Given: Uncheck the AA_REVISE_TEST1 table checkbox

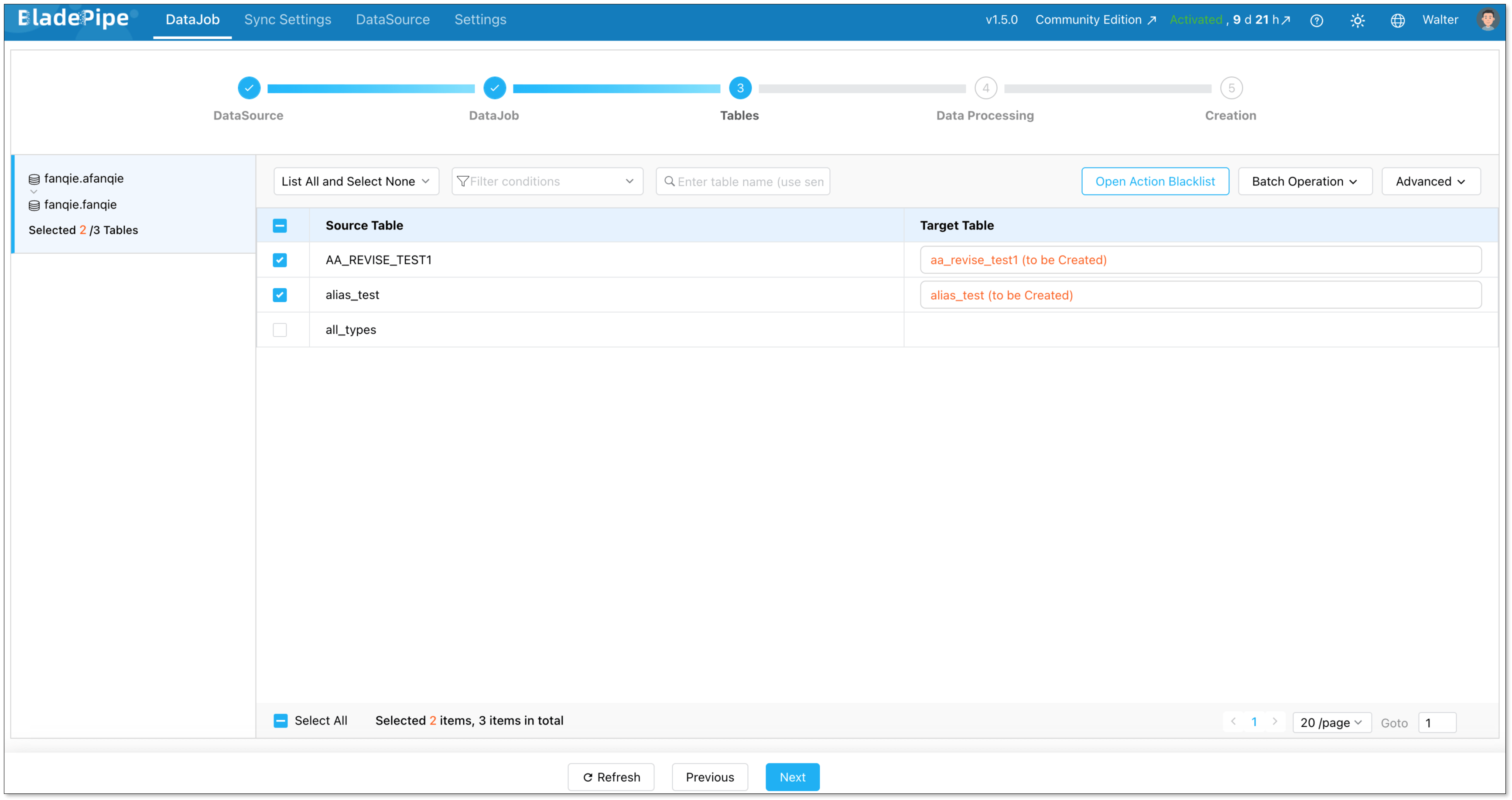Looking at the screenshot, I should coord(280,260).
